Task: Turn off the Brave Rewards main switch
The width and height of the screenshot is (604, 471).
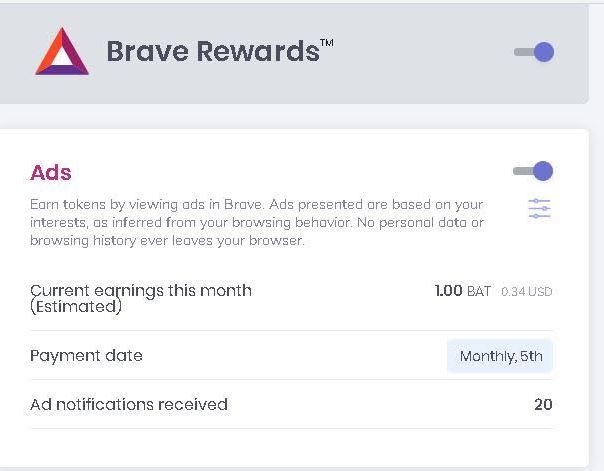Action: (534, 52)
